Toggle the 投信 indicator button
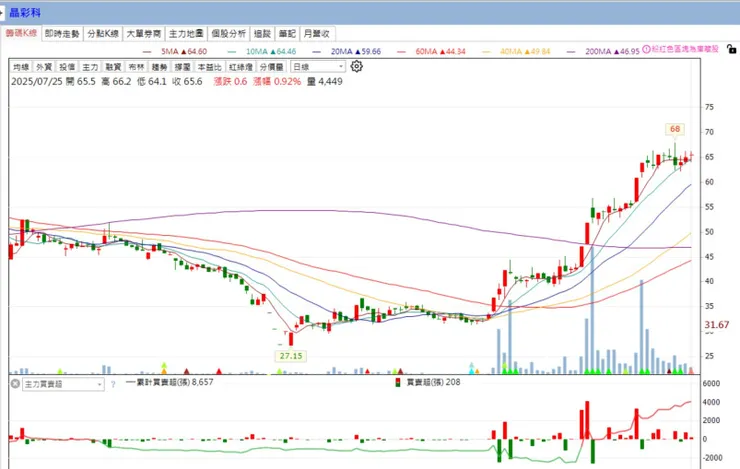Image resolution: width=740 pixels, height=469 pixels. tap(67, 67)
